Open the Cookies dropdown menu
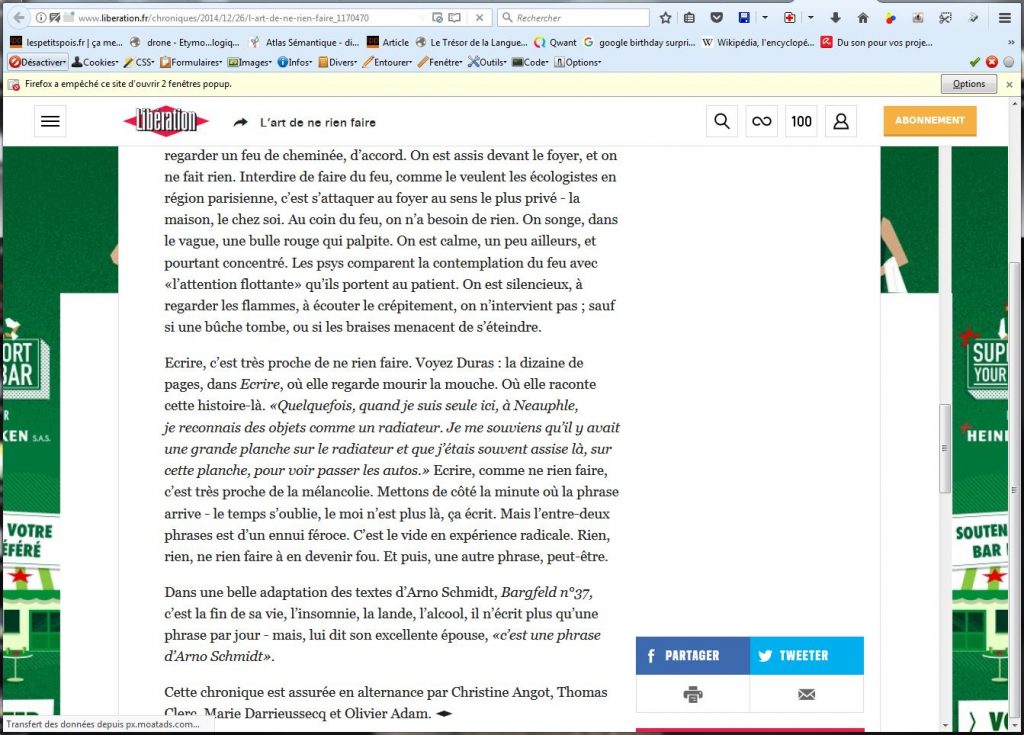The image size is (1024, 735). [x=95, y=62]
